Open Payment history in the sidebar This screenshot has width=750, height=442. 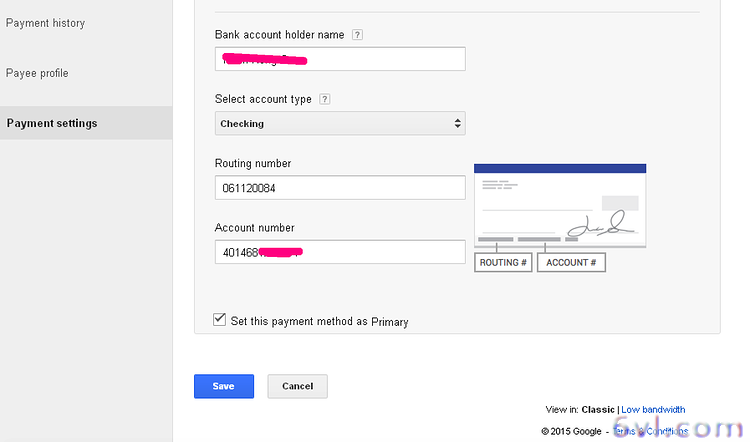(x=45, y=23)
